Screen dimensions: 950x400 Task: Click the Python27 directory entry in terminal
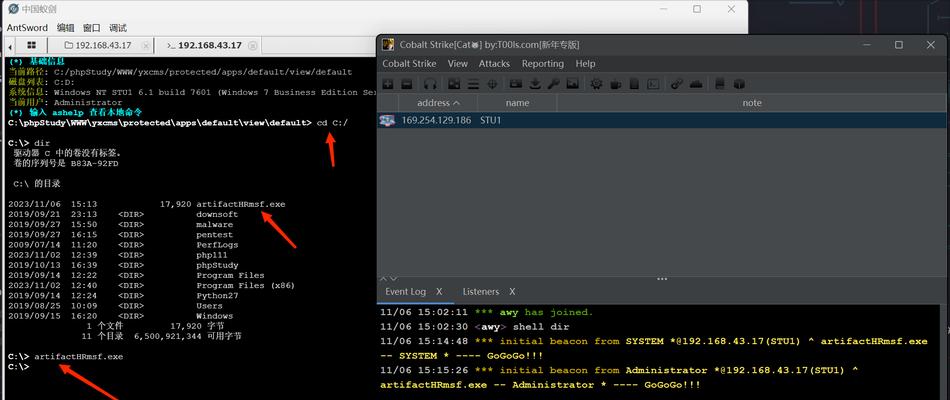click(218, 296)
